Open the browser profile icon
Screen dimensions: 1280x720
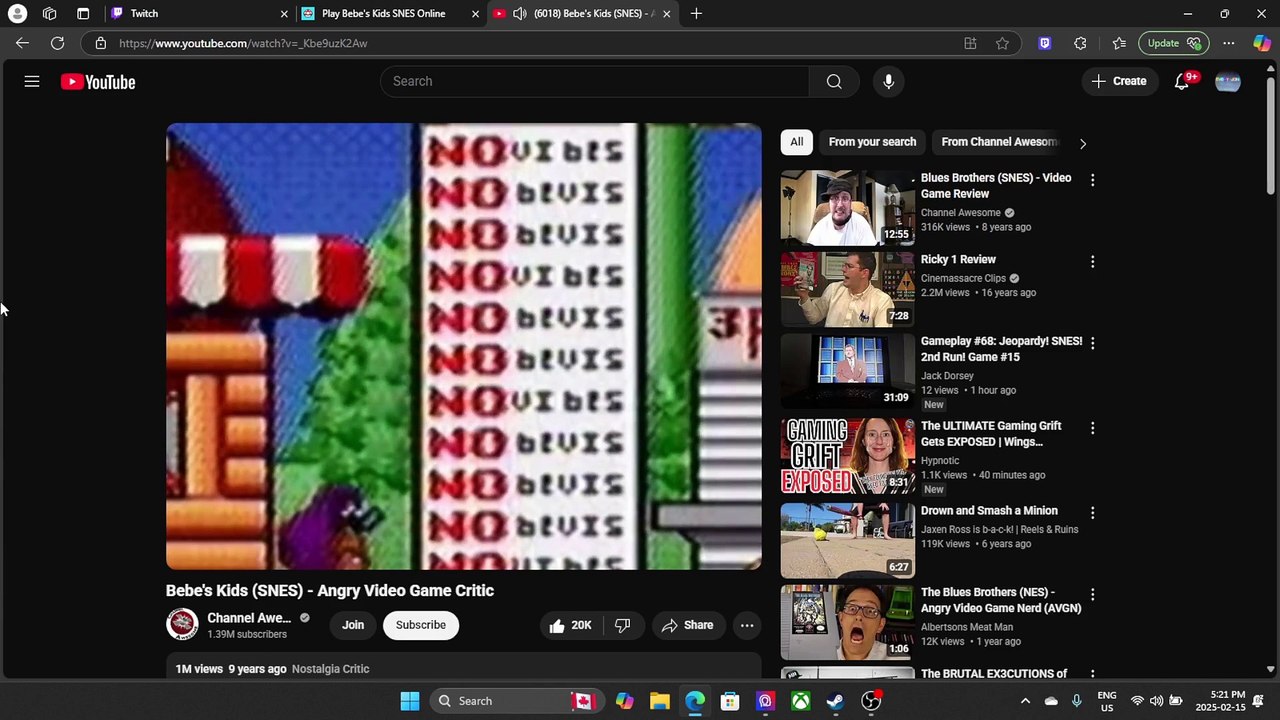tap(17, 14)
